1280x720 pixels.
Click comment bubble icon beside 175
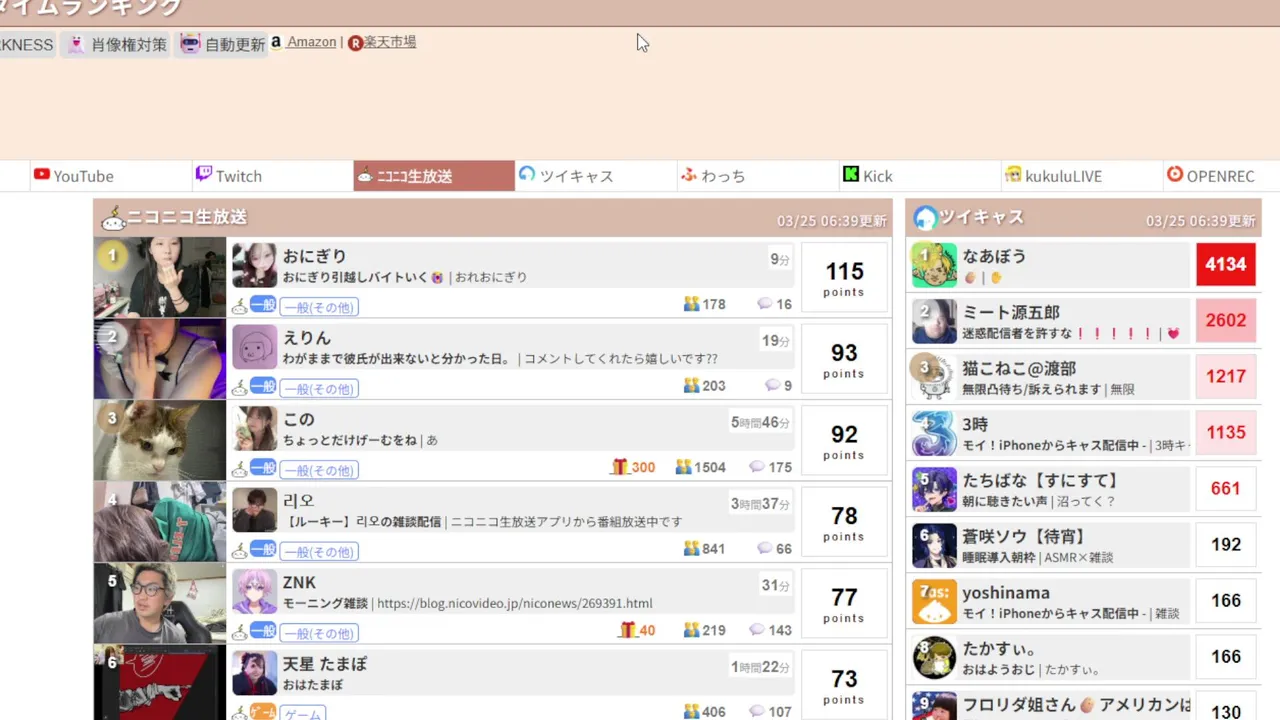point(756,467)
